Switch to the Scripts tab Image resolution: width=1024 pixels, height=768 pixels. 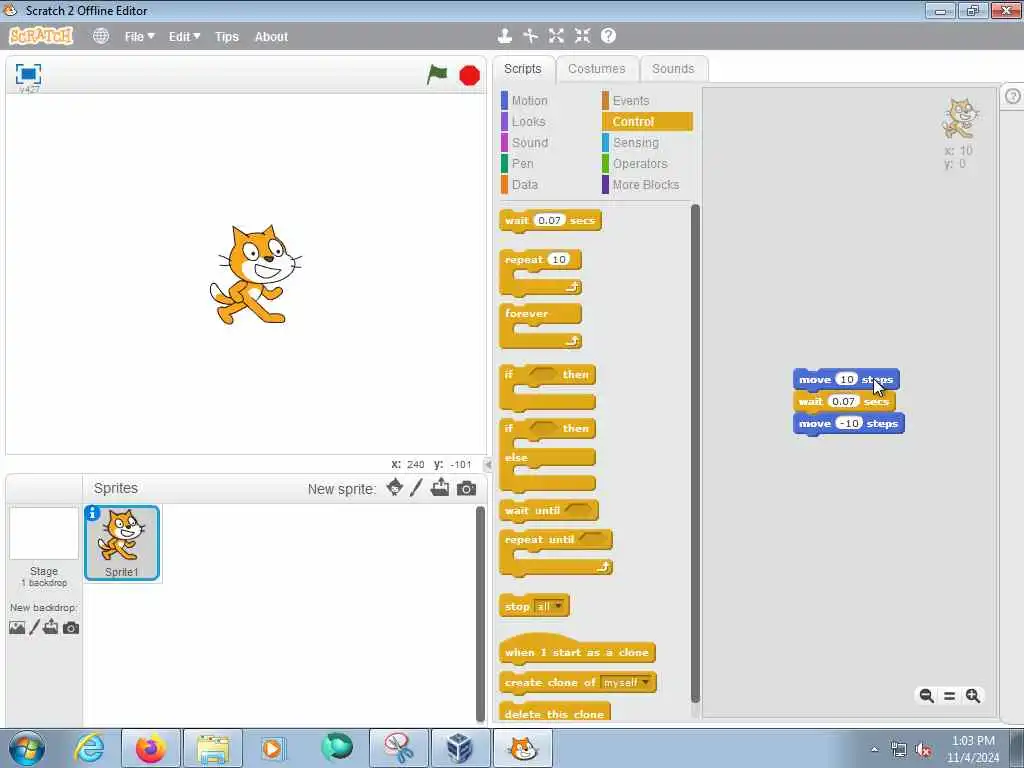tap(522, 69)
